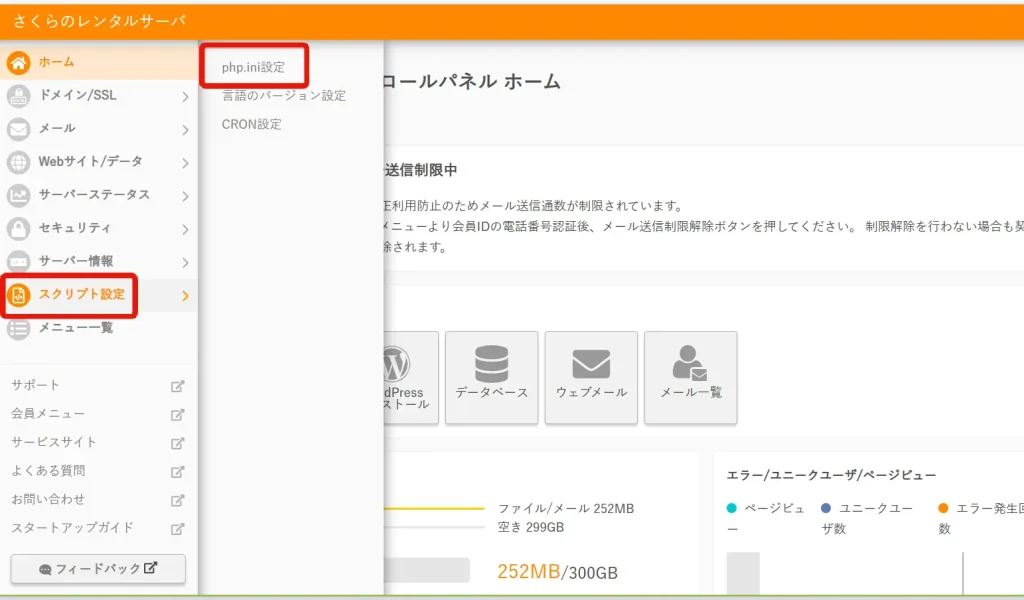Image resolution: width=1024 pixels, height=600 pixels.
Task: Click the mail envelope sidebar icon
Action: [x=18, y=129]
